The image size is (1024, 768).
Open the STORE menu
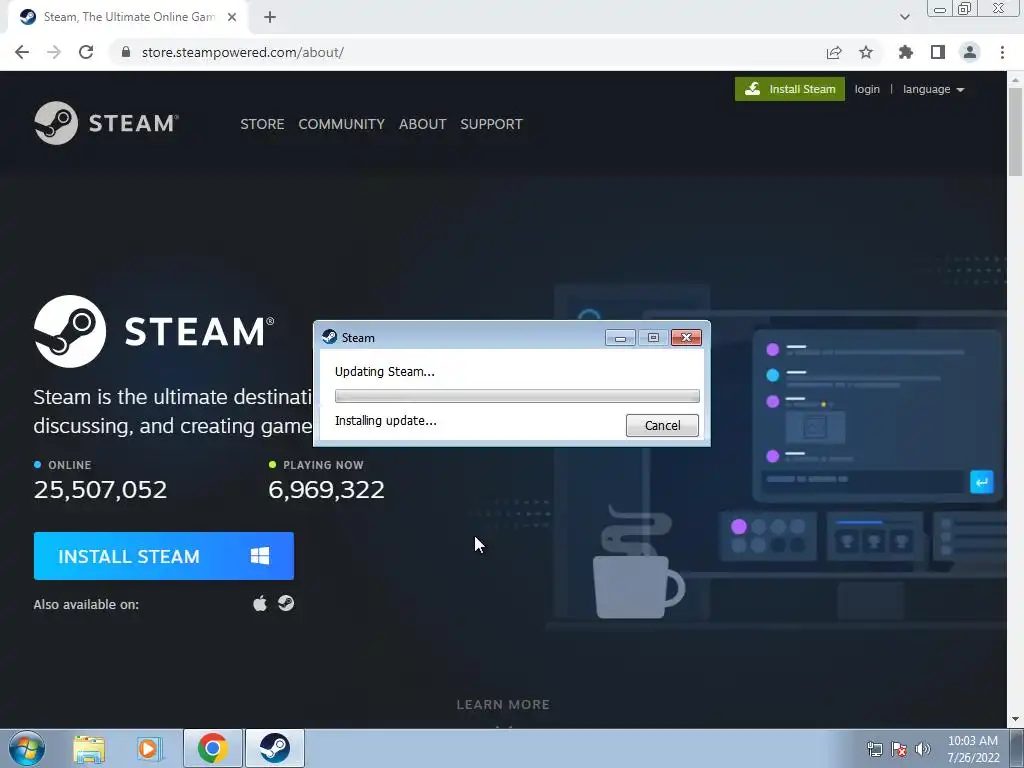[262, 124]
